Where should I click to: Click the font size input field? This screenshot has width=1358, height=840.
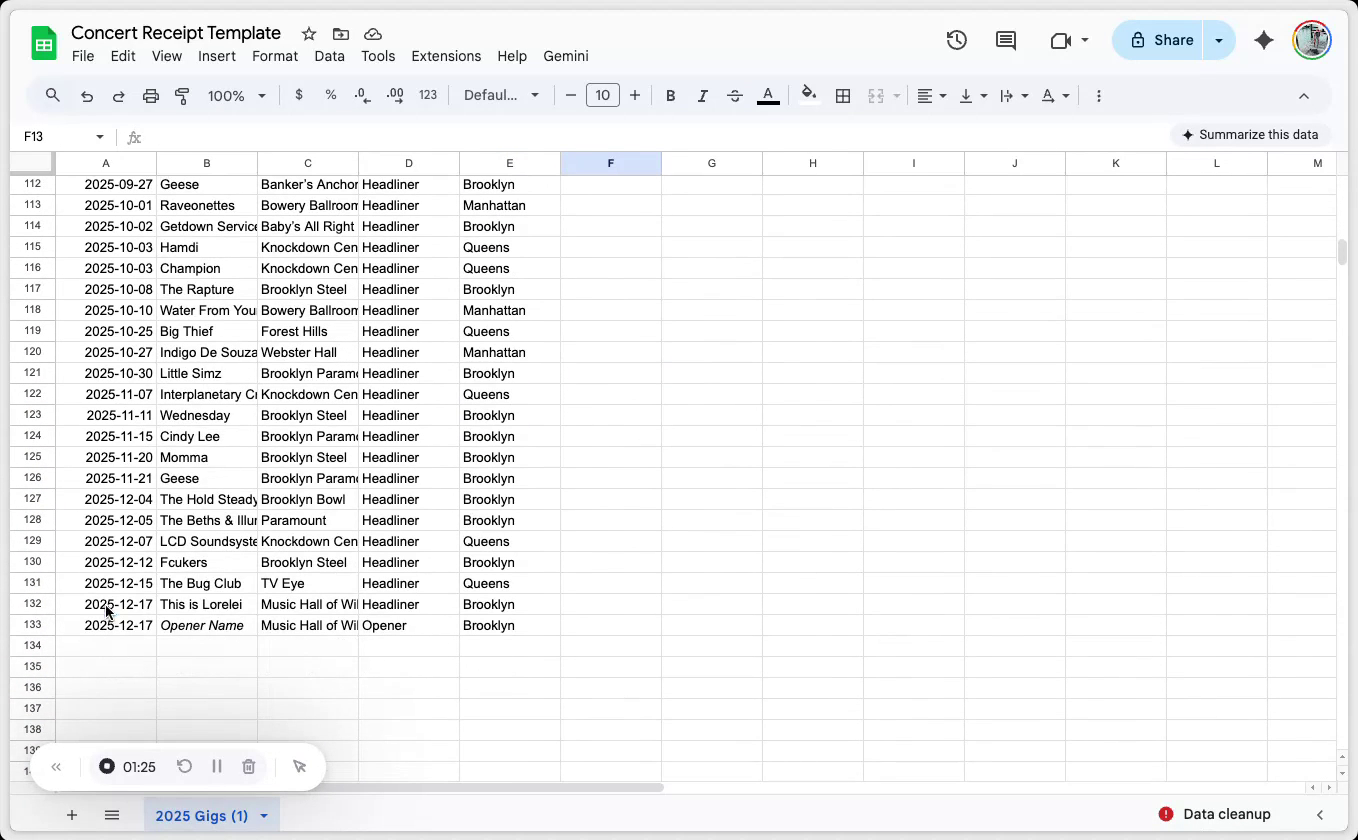click(x=602, y=96)
